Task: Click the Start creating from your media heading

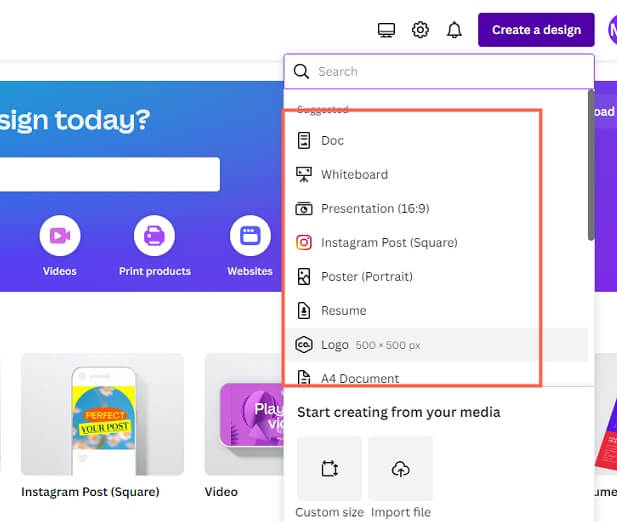Action: (399, 412)
